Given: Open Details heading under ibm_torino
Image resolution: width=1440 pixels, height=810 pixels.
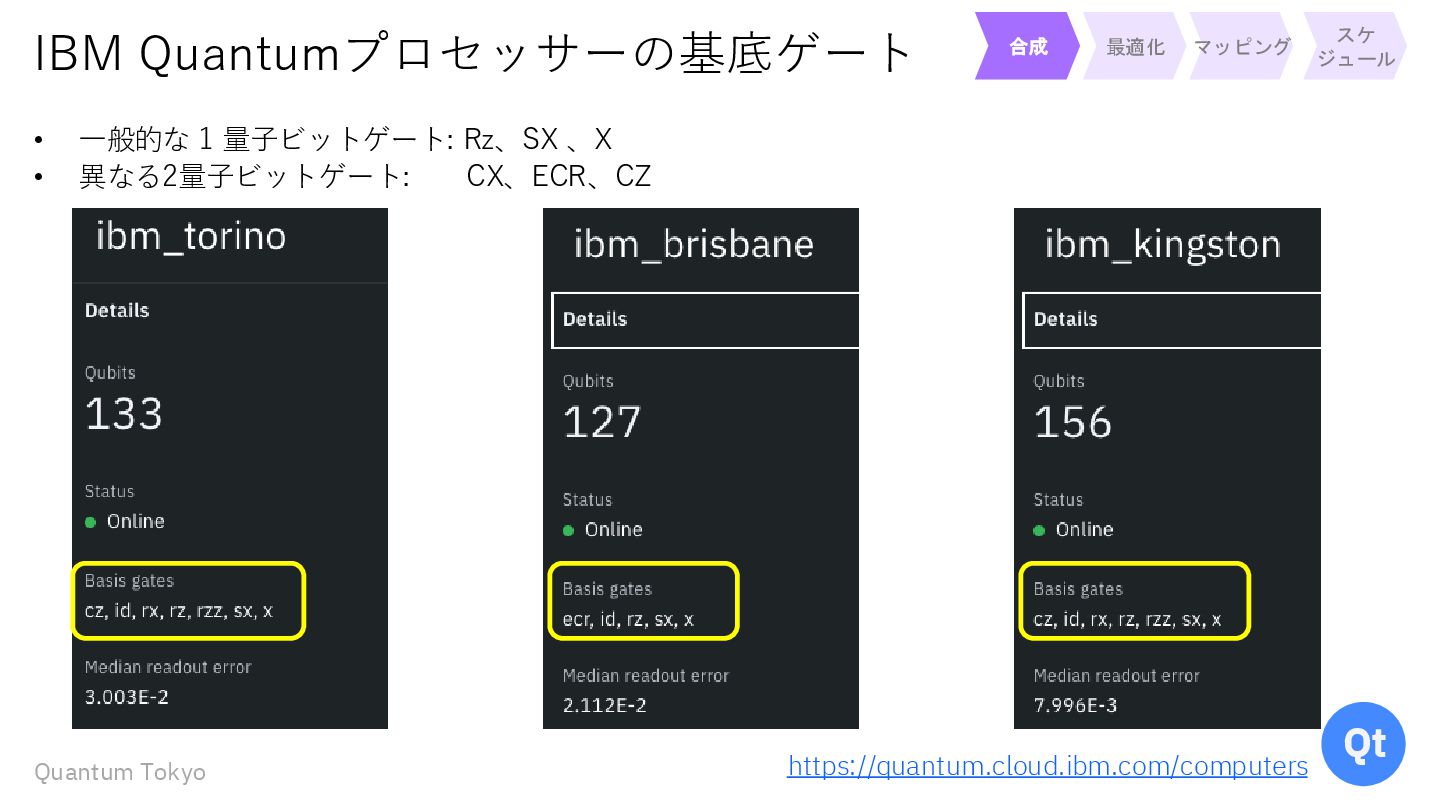Looking at the screenshot, I should coord(117,310).
